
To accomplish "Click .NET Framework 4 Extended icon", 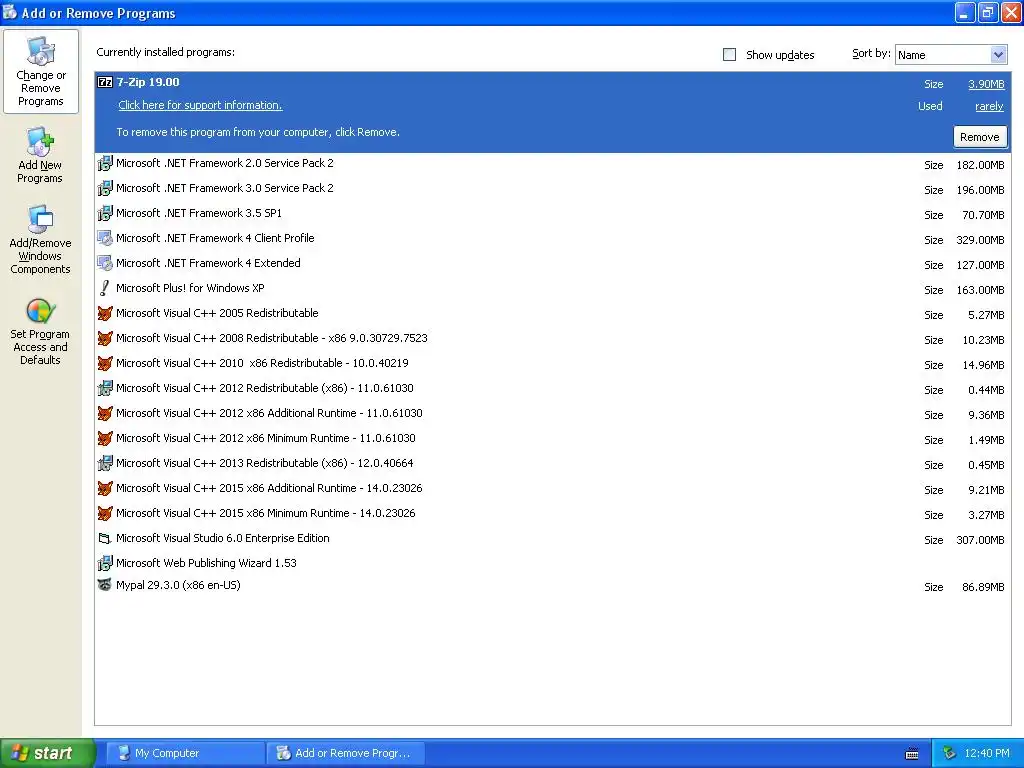I will pos(104,263).
